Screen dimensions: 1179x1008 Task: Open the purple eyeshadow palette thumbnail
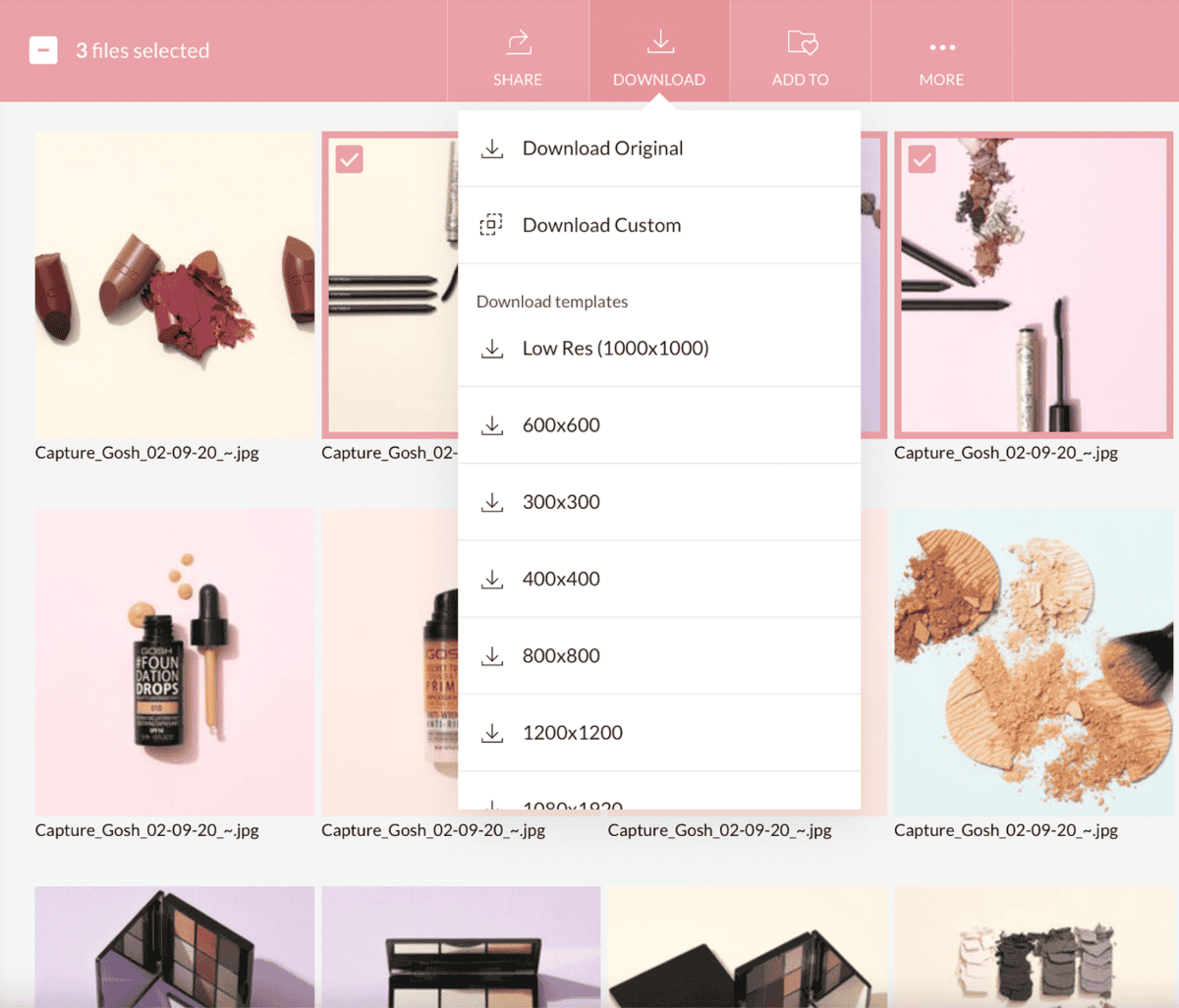coord(175,947)
